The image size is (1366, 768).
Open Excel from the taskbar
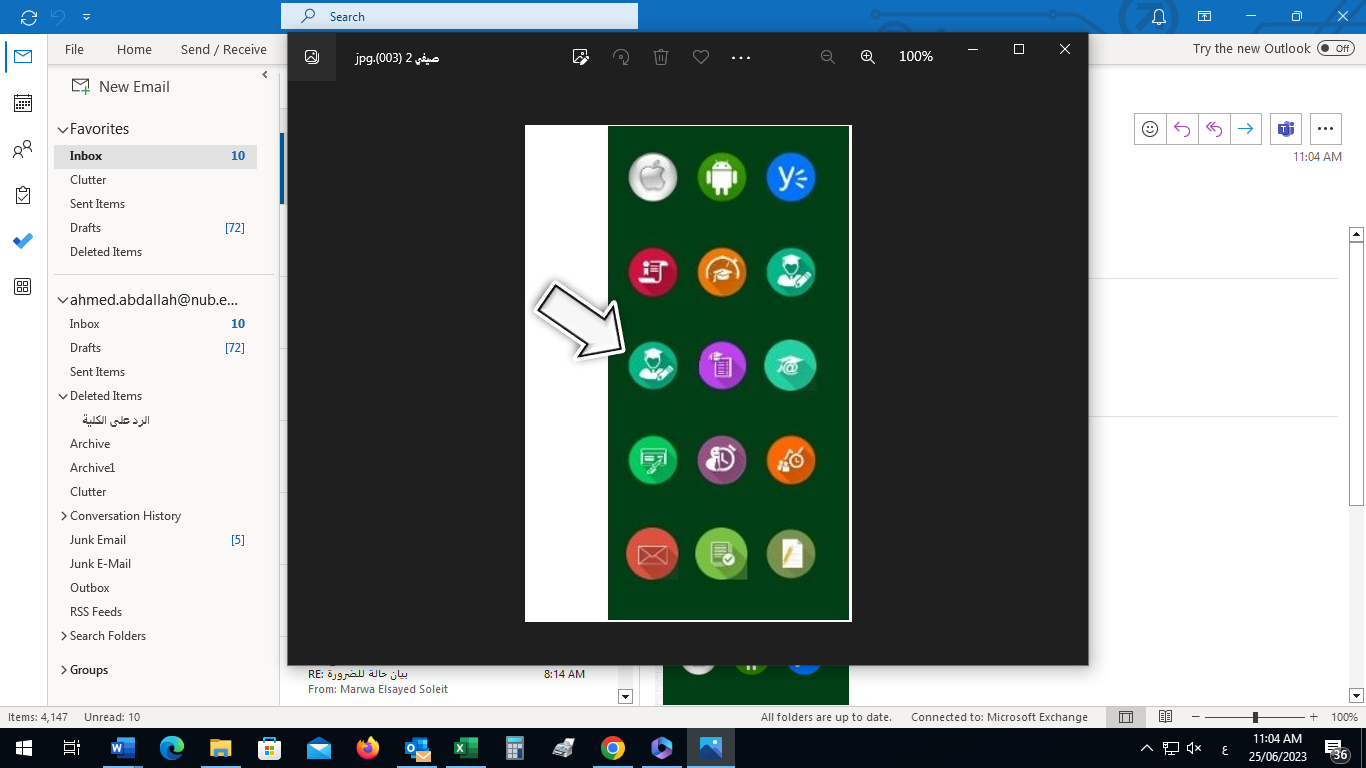(466, 748)
